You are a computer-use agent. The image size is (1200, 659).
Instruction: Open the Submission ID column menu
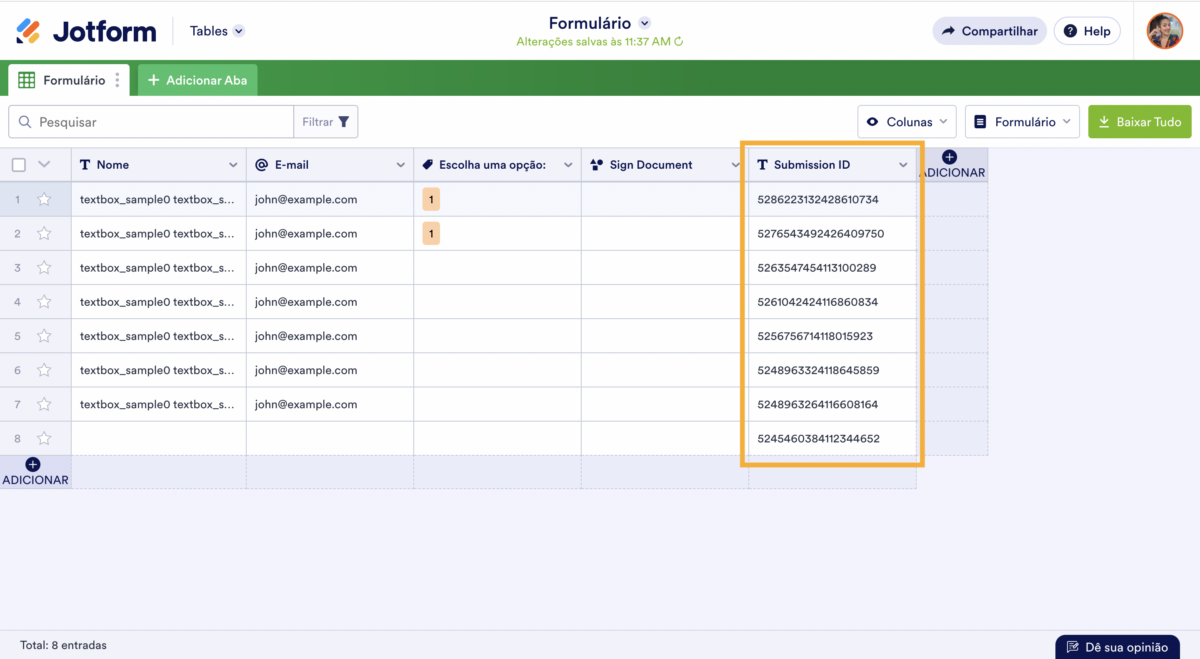pyautogui.click(x=903, y=165)
